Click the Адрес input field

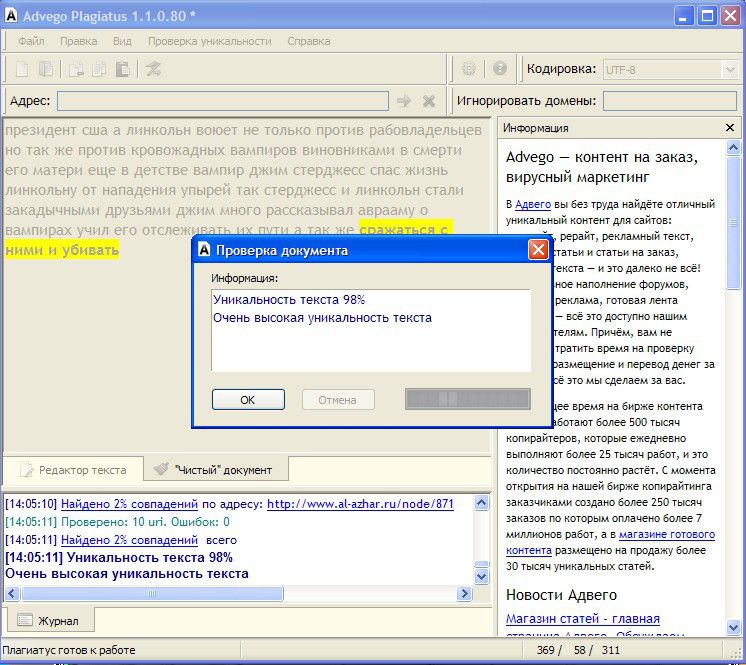pyautogui.click(x=223, y=101)
